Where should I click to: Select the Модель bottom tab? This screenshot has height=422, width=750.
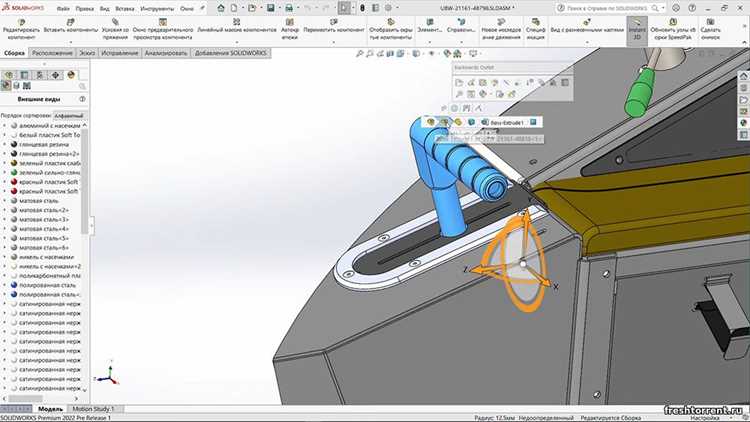50,409
